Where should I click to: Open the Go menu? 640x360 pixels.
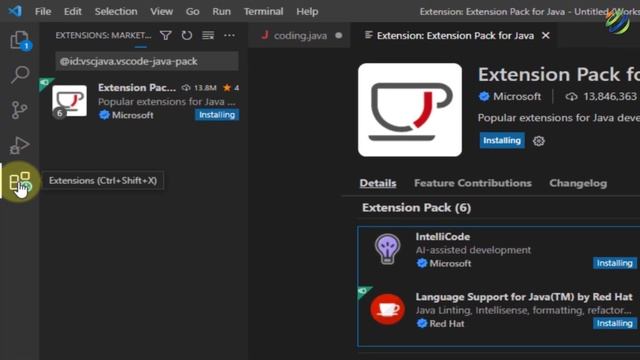192,11
